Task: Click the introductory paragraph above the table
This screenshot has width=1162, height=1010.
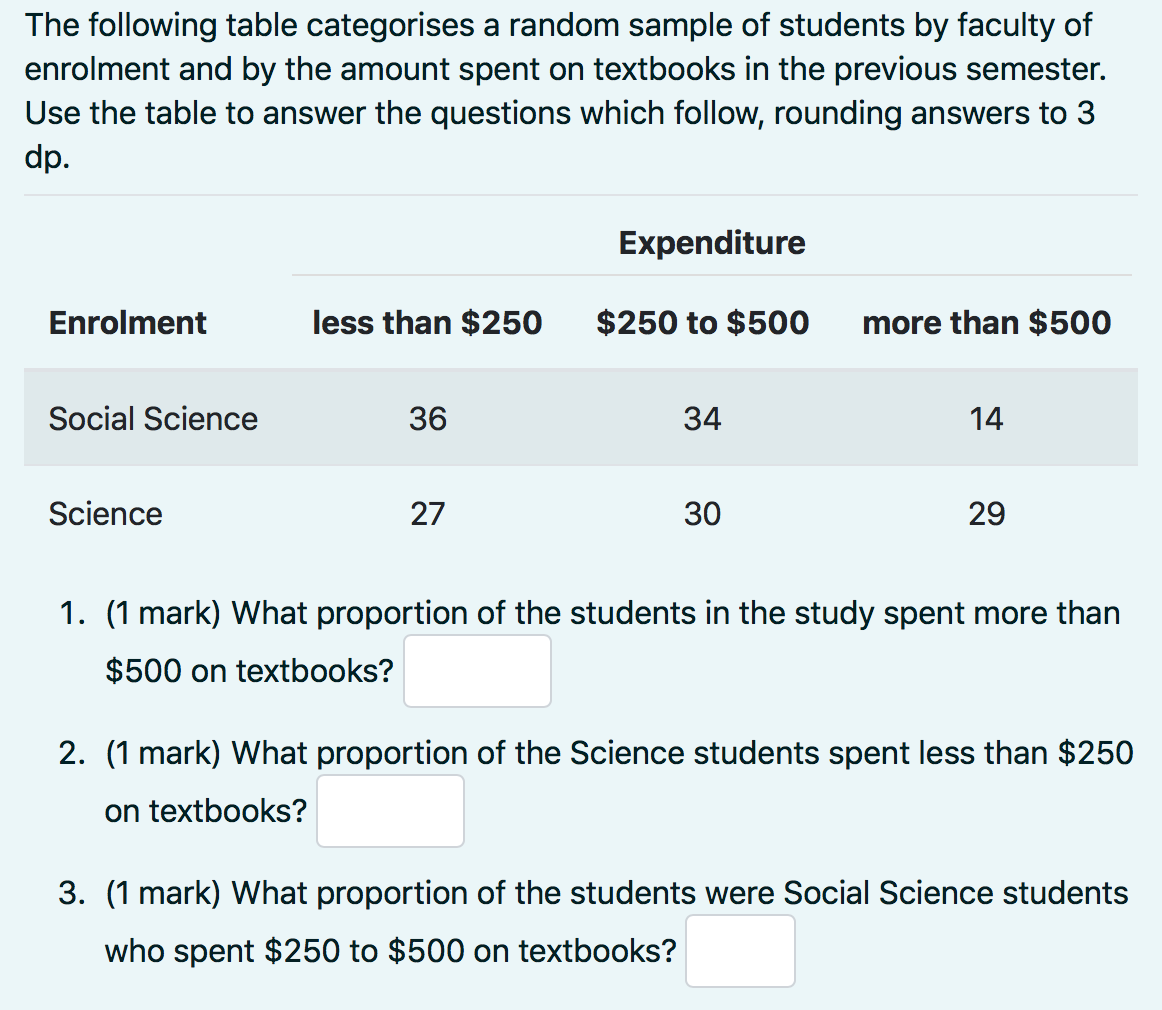Action: (x=560, y=91)
